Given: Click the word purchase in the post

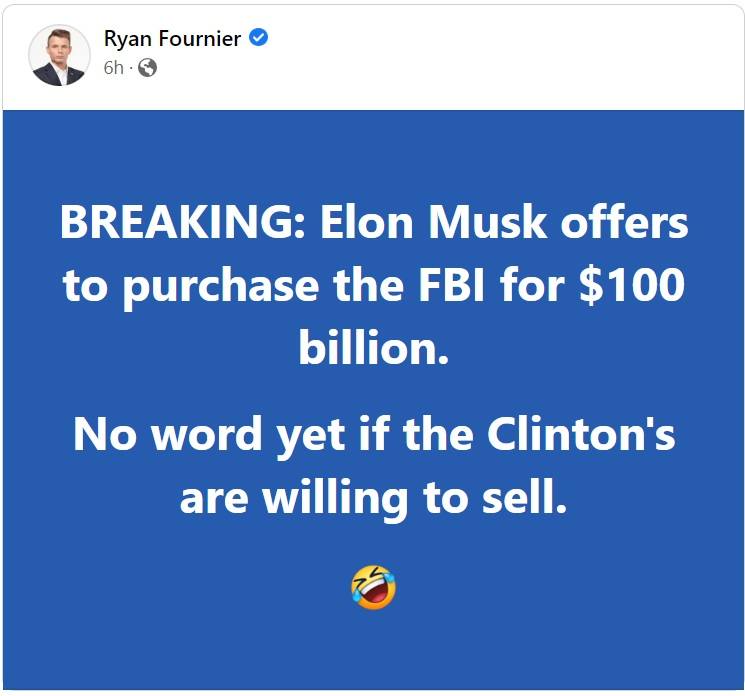Looking at the screenshot, I should point(221,287).
